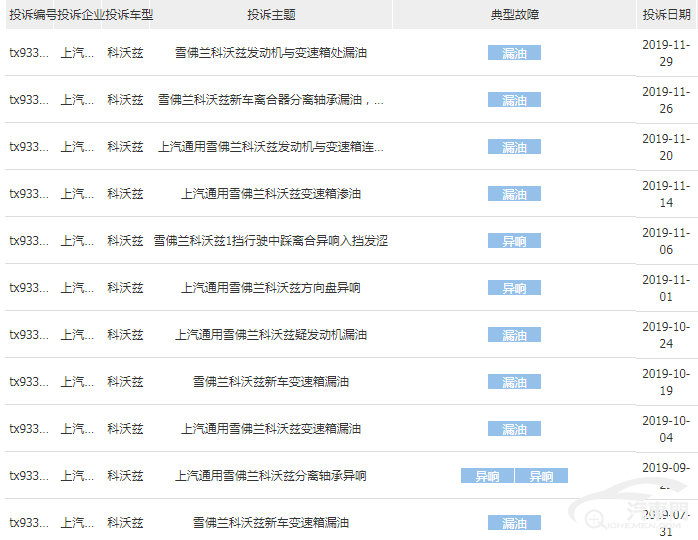This screenshot has height=540, width=698.
Task: Select the date 2019-11-26
Action: tap(666, 100)
